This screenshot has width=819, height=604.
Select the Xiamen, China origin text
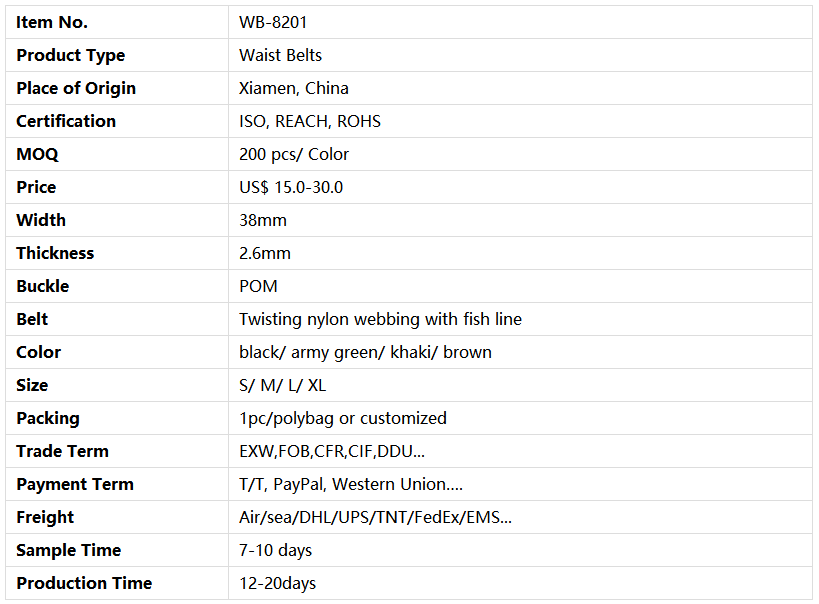294,88
